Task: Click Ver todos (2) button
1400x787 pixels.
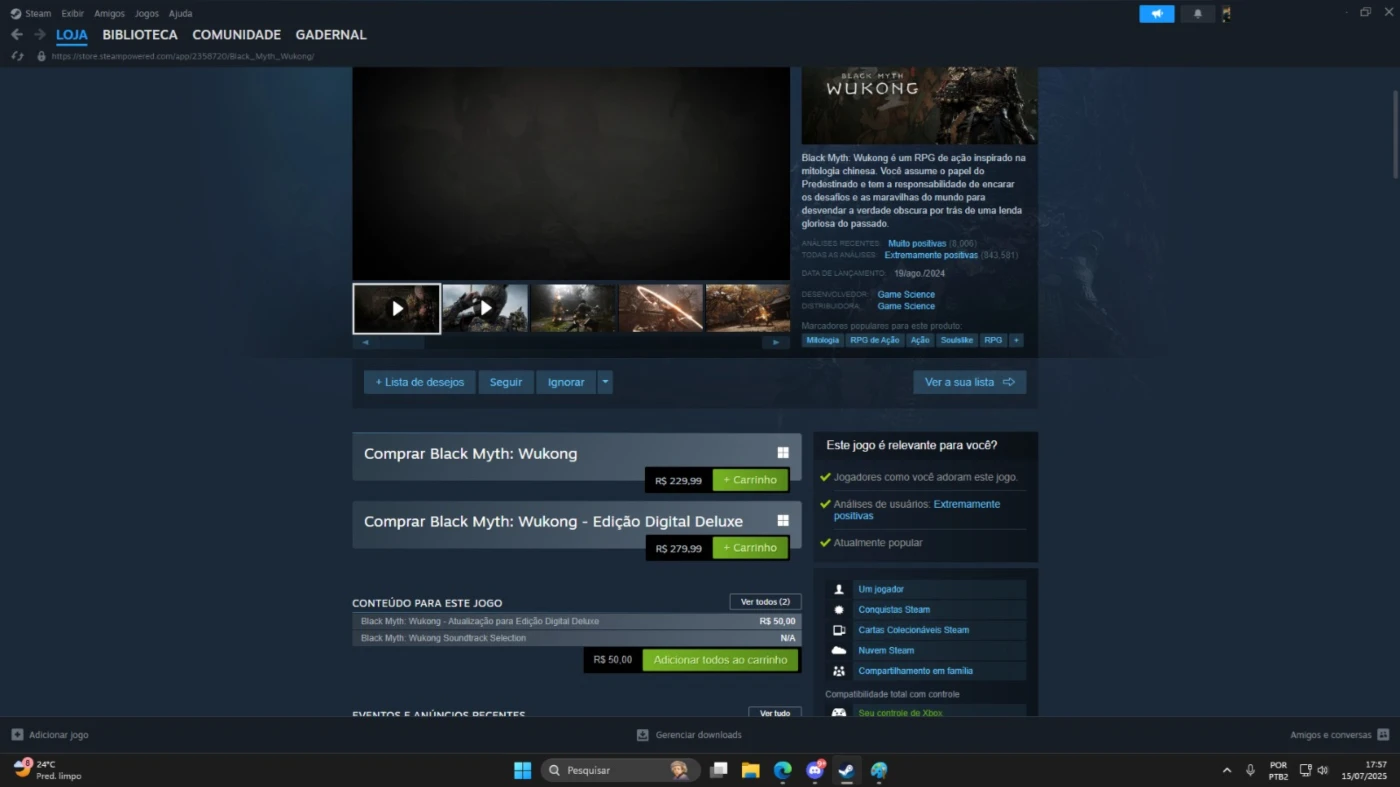Action: (x=765, y=602)
